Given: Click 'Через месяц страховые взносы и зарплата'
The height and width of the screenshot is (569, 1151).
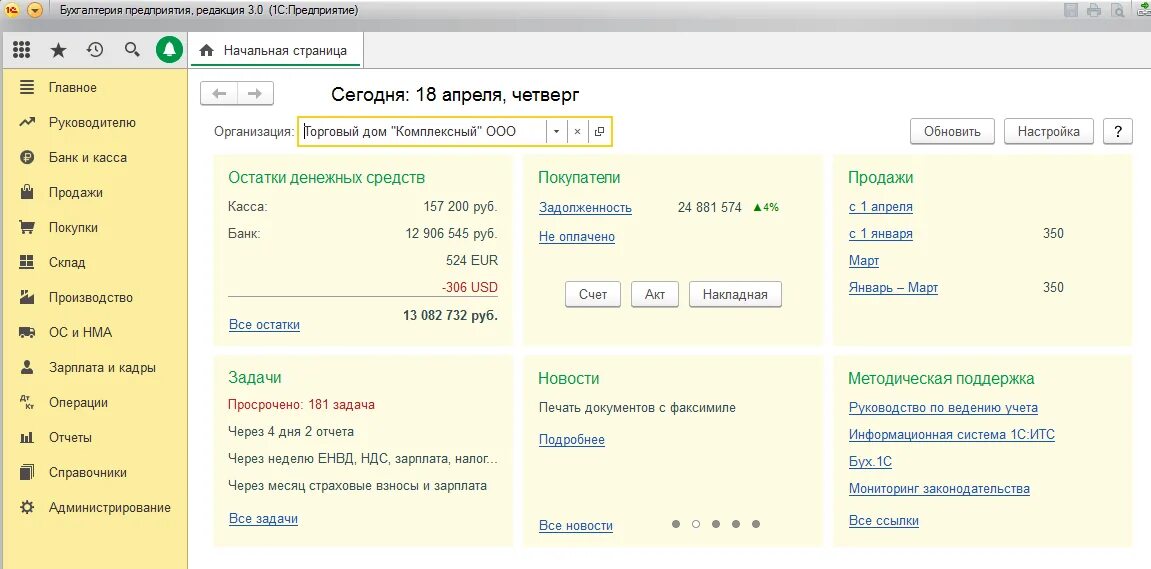Looking at the screenshot, I should point(357,486).
